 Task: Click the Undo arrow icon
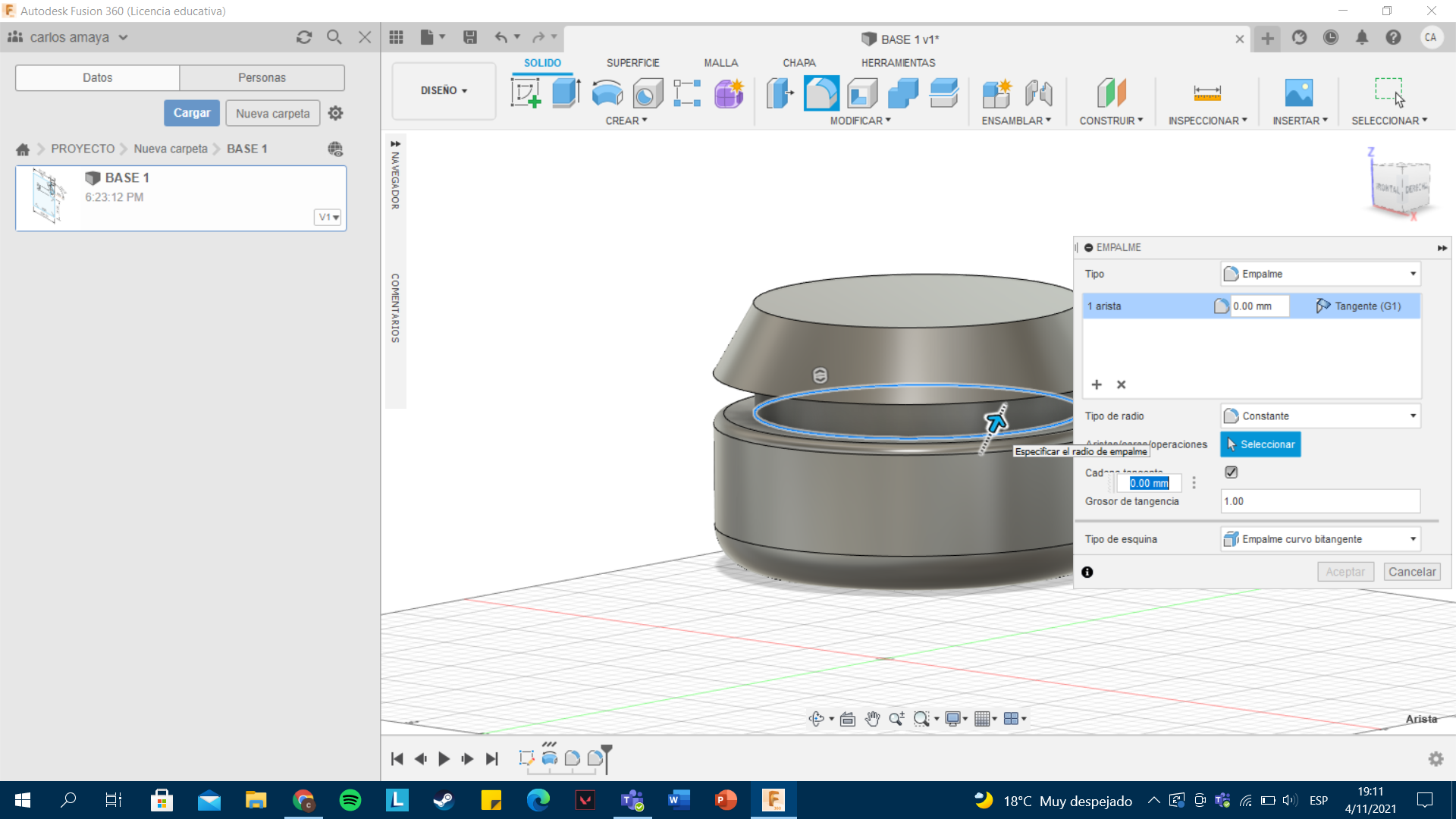click(x=500, y=37)
